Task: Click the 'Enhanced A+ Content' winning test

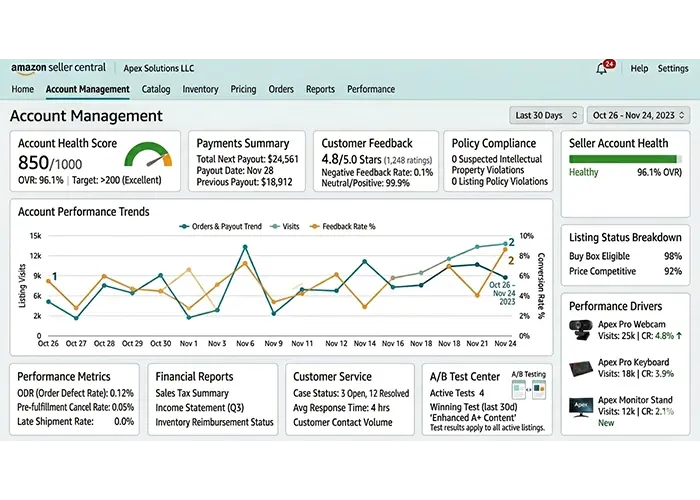Action: [473, 418]
